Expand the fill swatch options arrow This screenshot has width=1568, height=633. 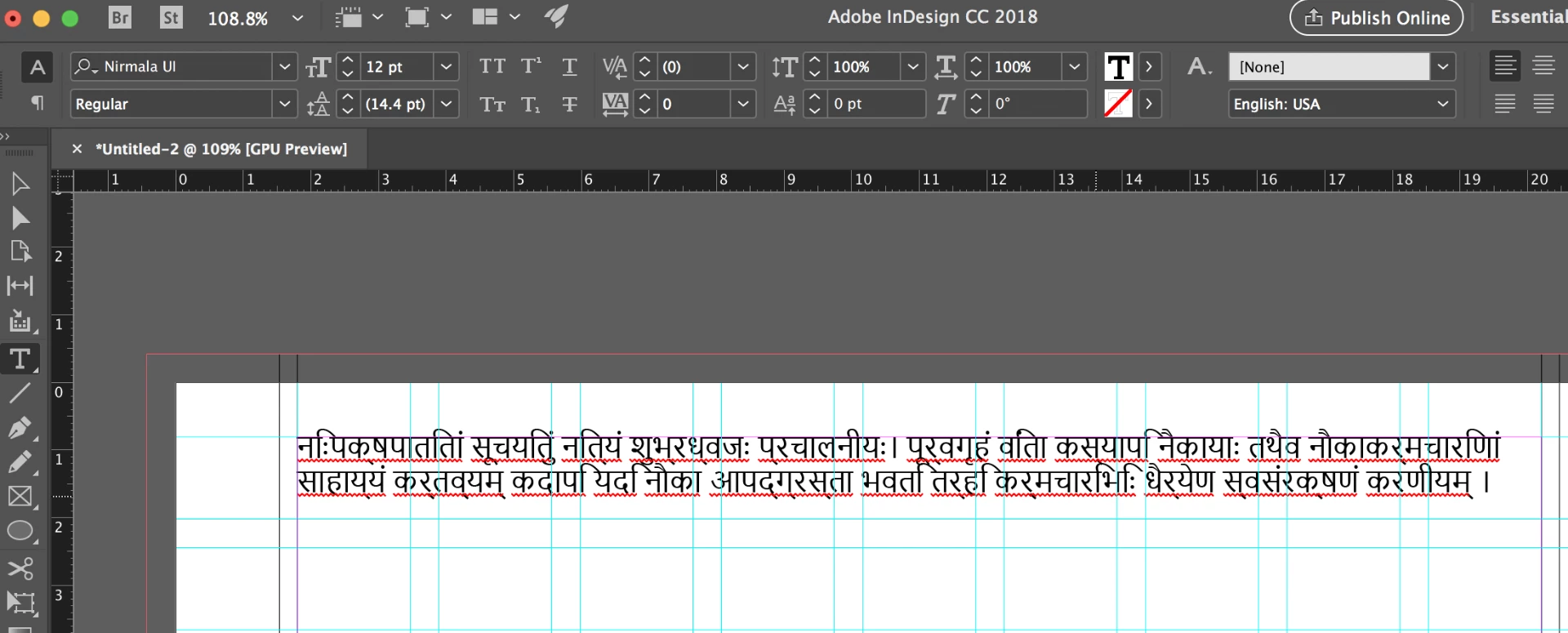pyautogui.click(x=1149, y=67)
